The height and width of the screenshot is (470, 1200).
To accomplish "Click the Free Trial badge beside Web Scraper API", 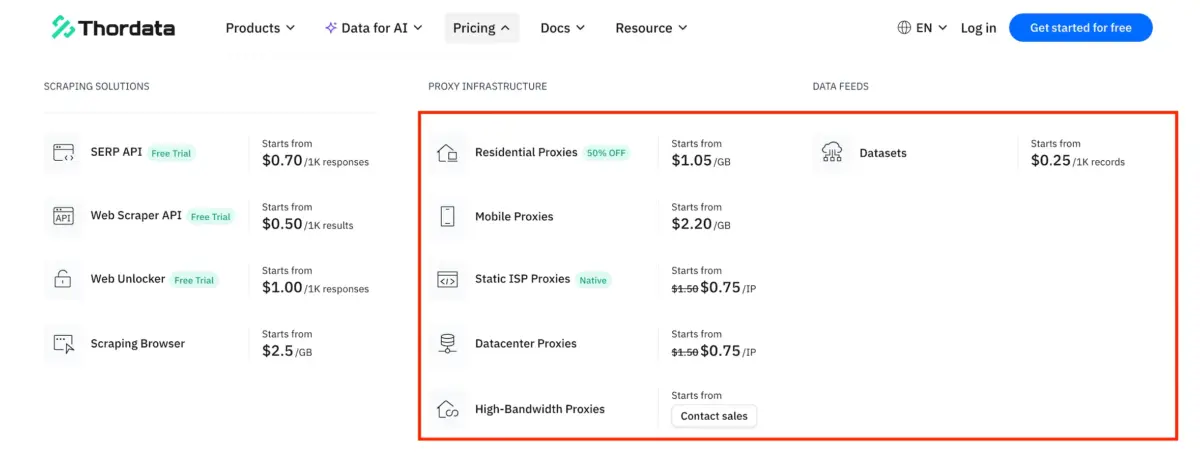I will 210,216.
